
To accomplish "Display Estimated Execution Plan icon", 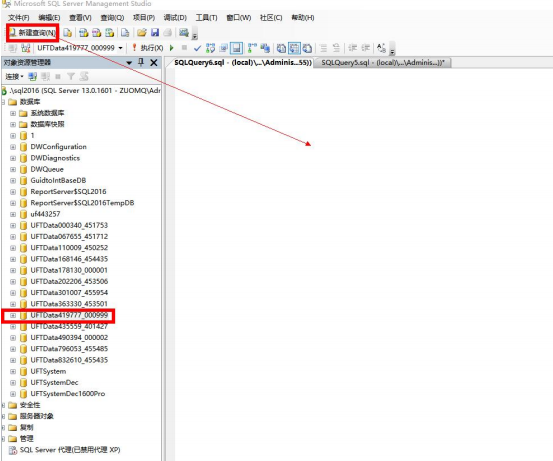I will (x=211, y=48).
